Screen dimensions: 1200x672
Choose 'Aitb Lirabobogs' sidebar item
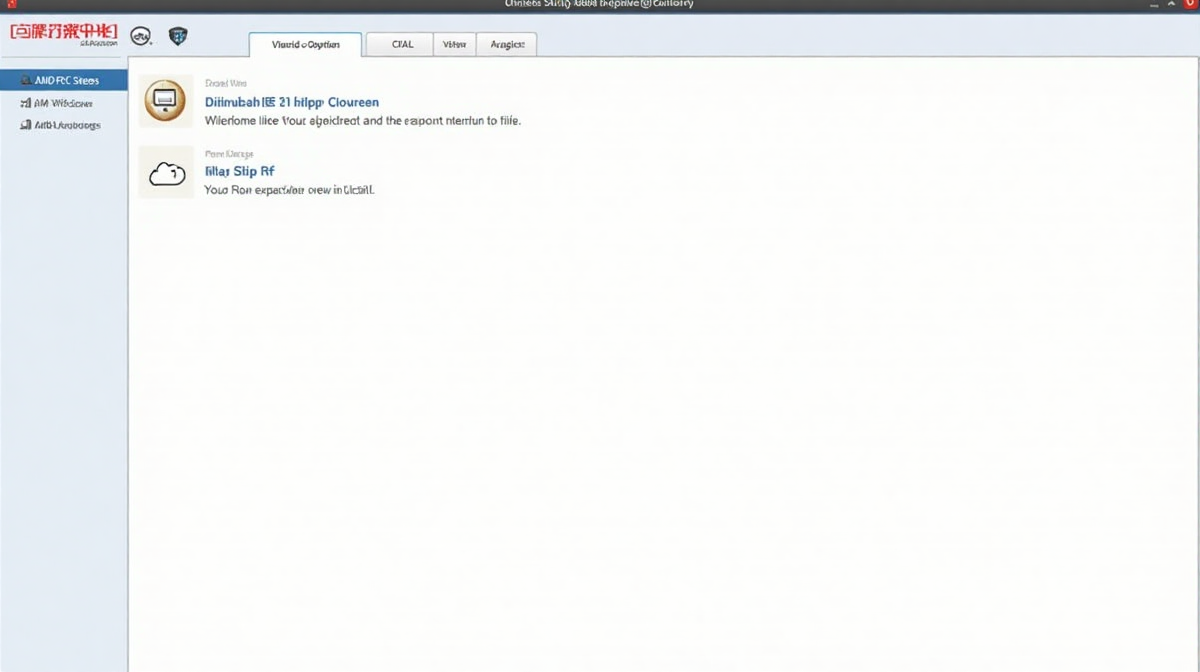pos(64,126)
